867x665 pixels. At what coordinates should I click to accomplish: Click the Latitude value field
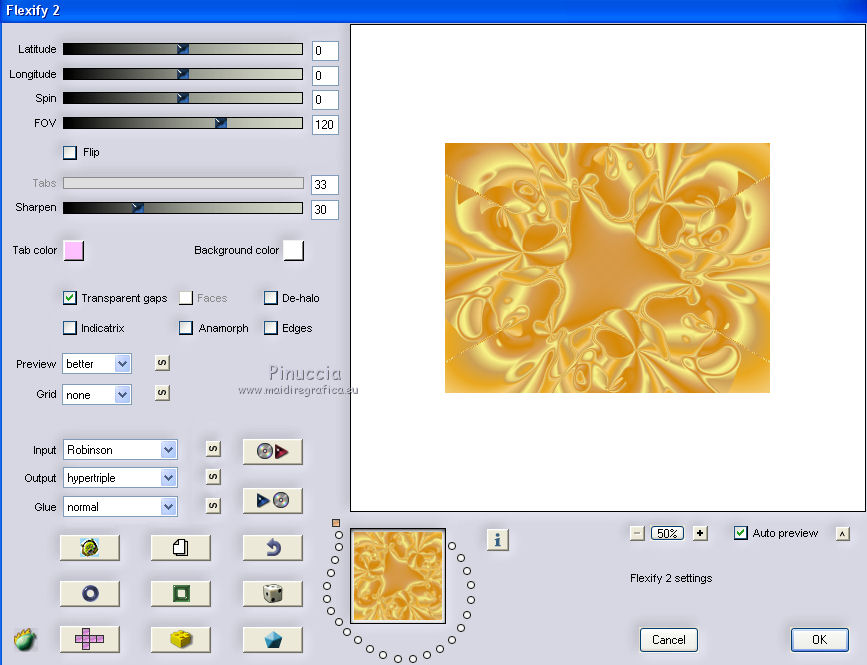click(x=325, y=51)
